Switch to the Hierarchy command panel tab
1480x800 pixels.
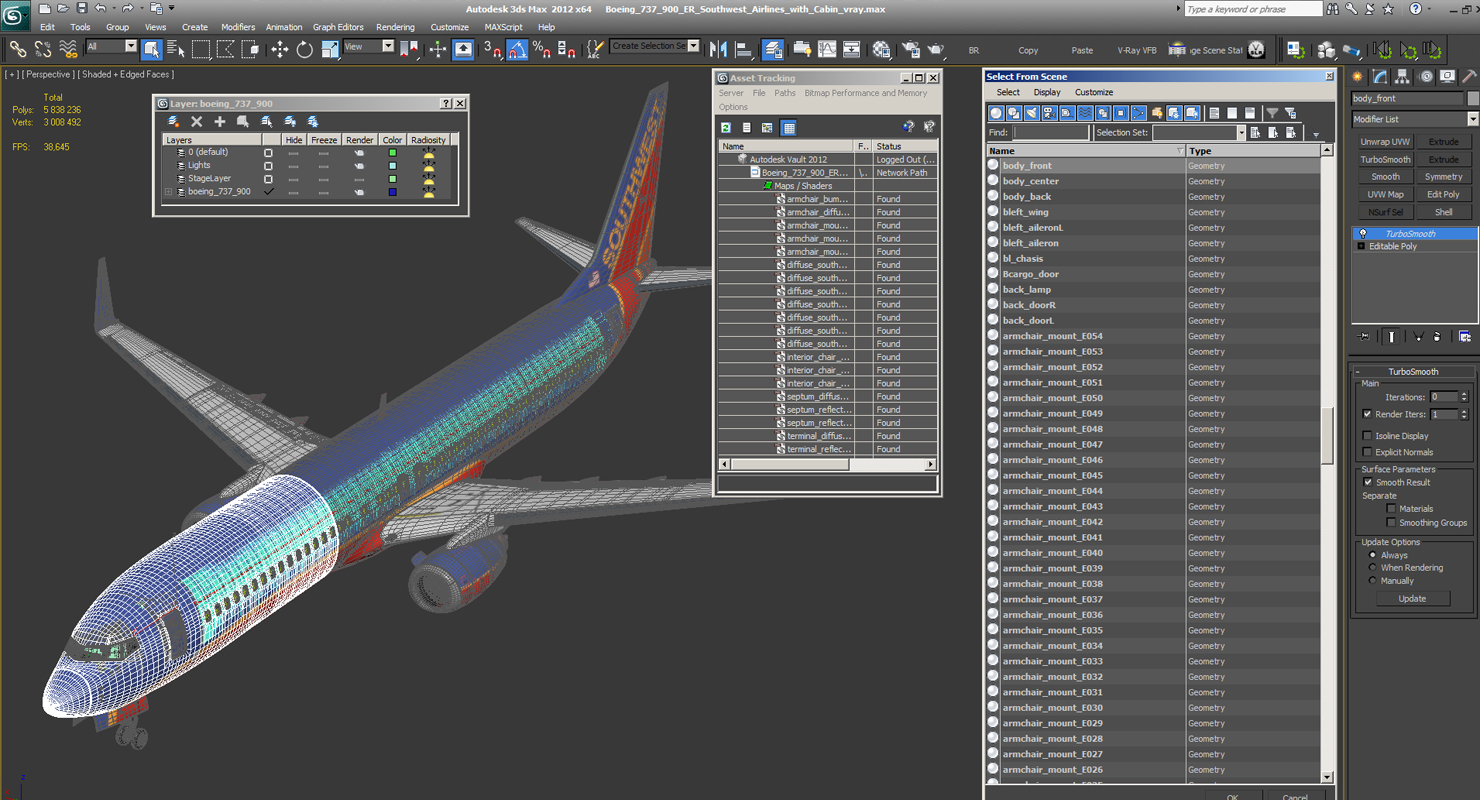tap(1403, 77)
